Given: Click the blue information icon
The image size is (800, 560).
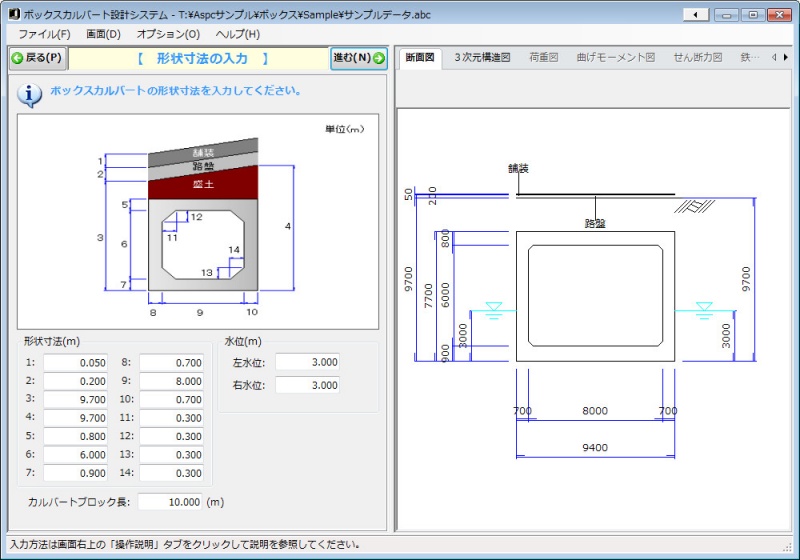Looking at the screenshot, I should click(x=30, y=94).
